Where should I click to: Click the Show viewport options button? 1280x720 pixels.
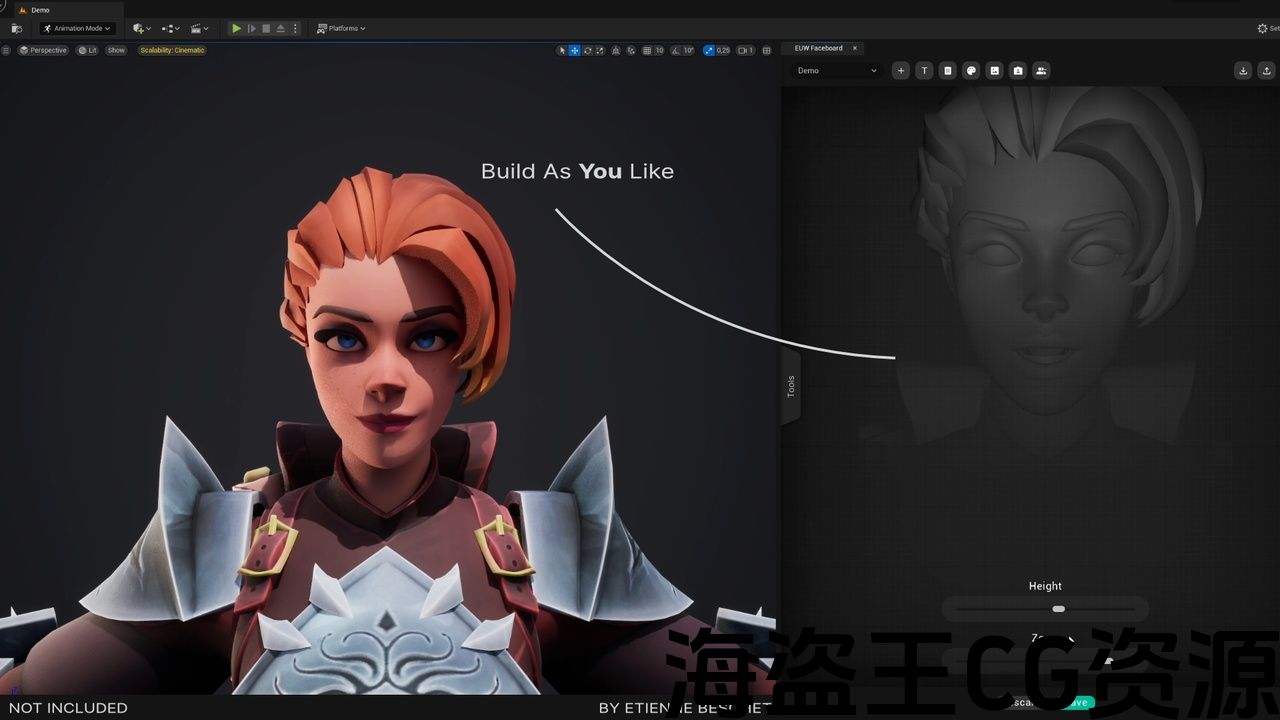click(x=117, y=50)
